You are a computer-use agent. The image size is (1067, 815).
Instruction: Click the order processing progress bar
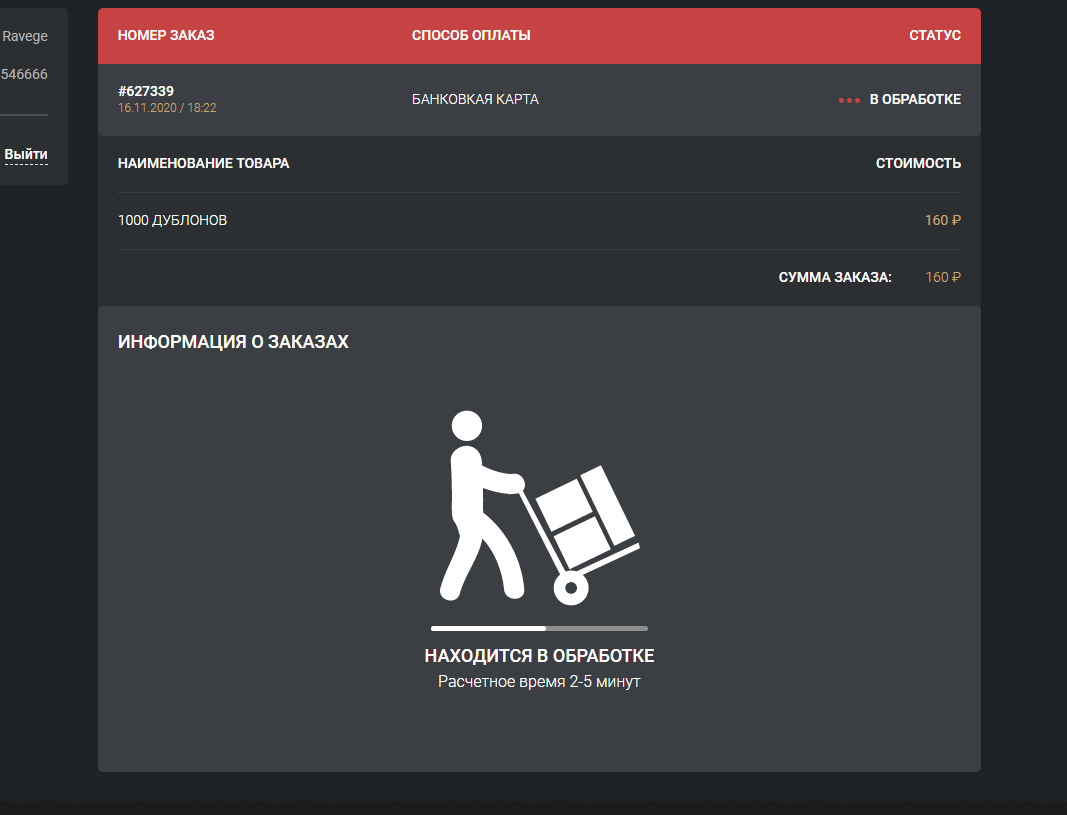point(539,628)
